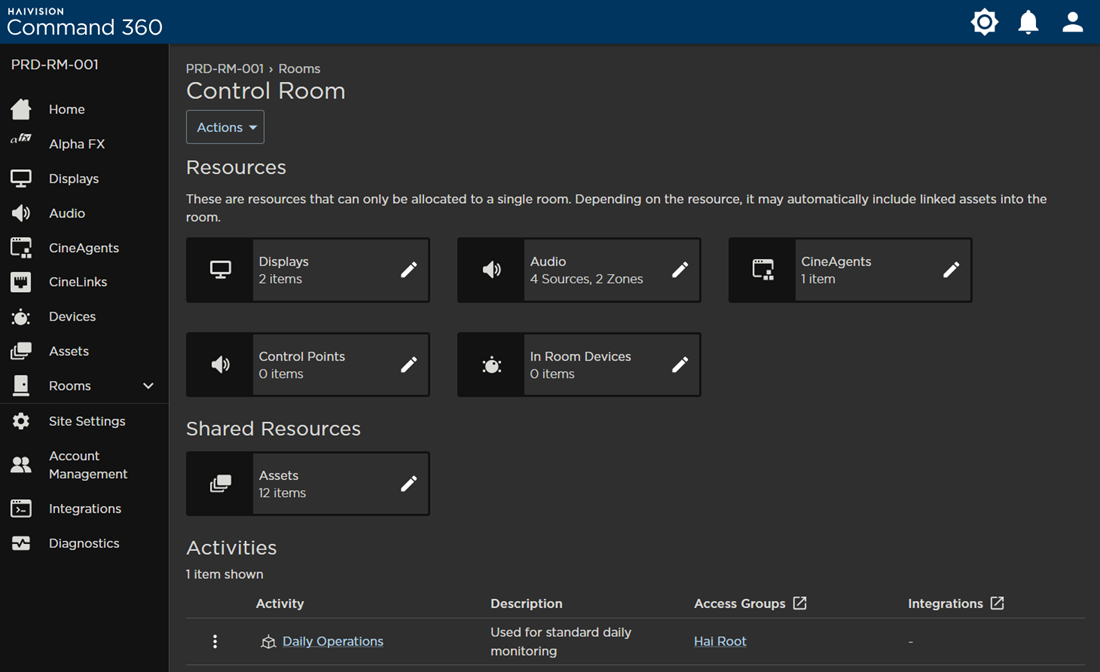The height and width of the screenshot is (672, 1100).
Task: Edit the CineAgents resource with pencil icon
Action: [x=951, y=270]
